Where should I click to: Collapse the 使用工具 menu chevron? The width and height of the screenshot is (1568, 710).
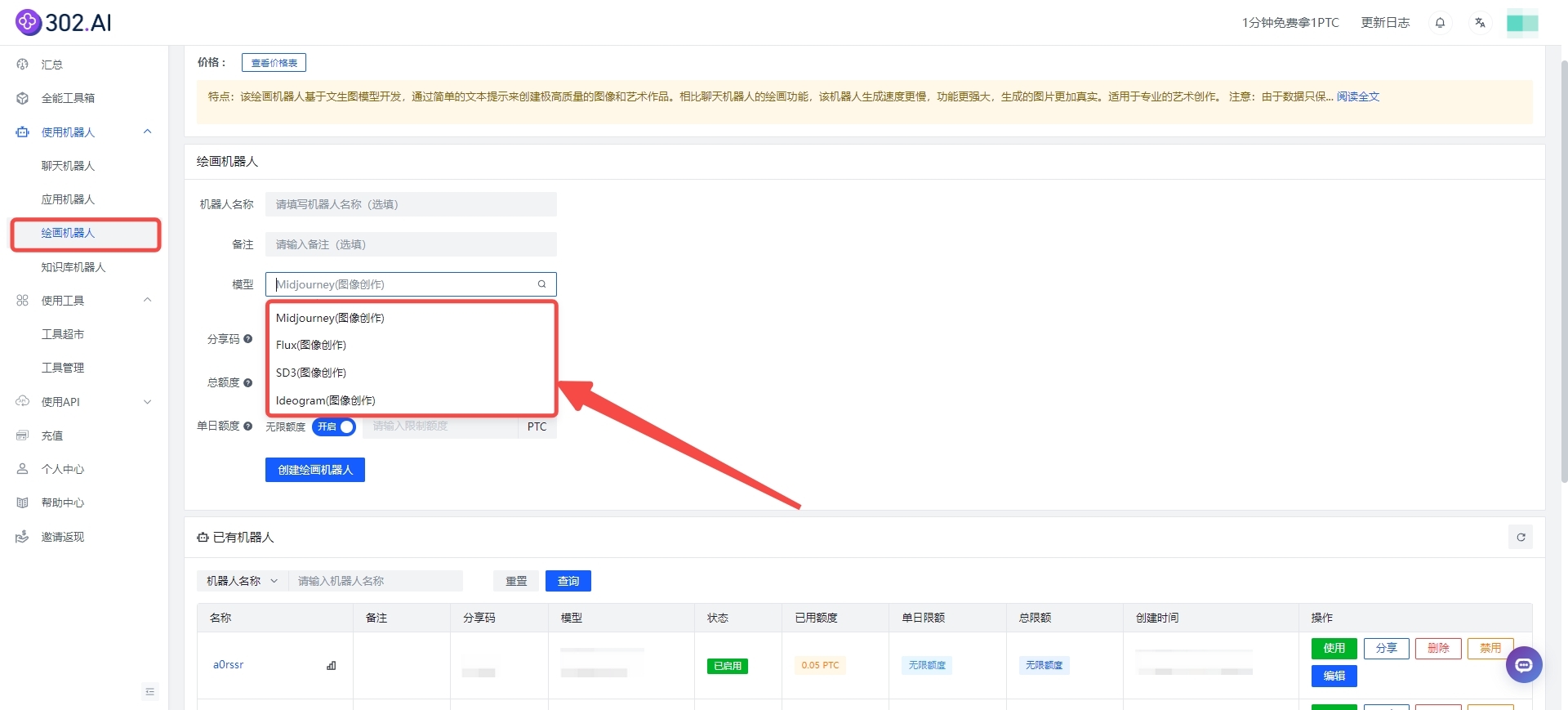pyautogui.click(x=148, y=300)
